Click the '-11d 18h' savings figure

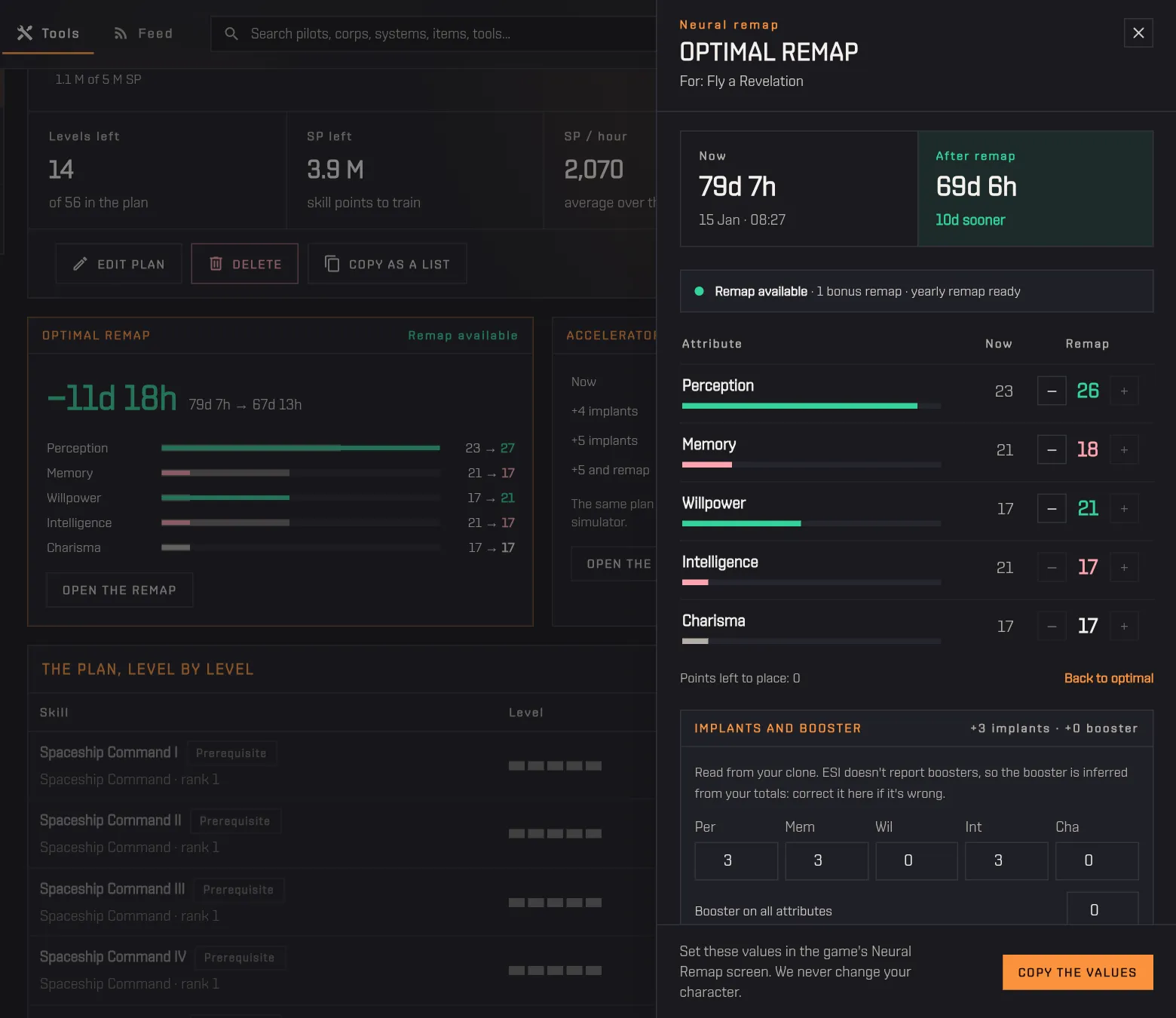click(x=112, y=398)
